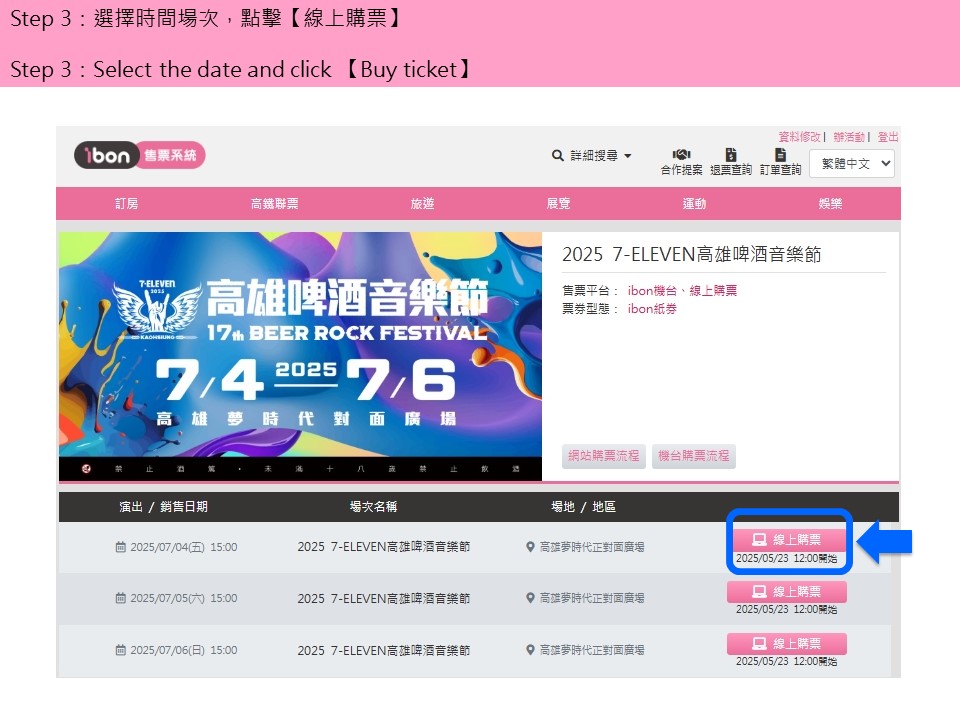Expand the 詳細搜尋 search dropdown
Image resolution: width=960 pixels, height=720 pixels.
pos(591,156)
